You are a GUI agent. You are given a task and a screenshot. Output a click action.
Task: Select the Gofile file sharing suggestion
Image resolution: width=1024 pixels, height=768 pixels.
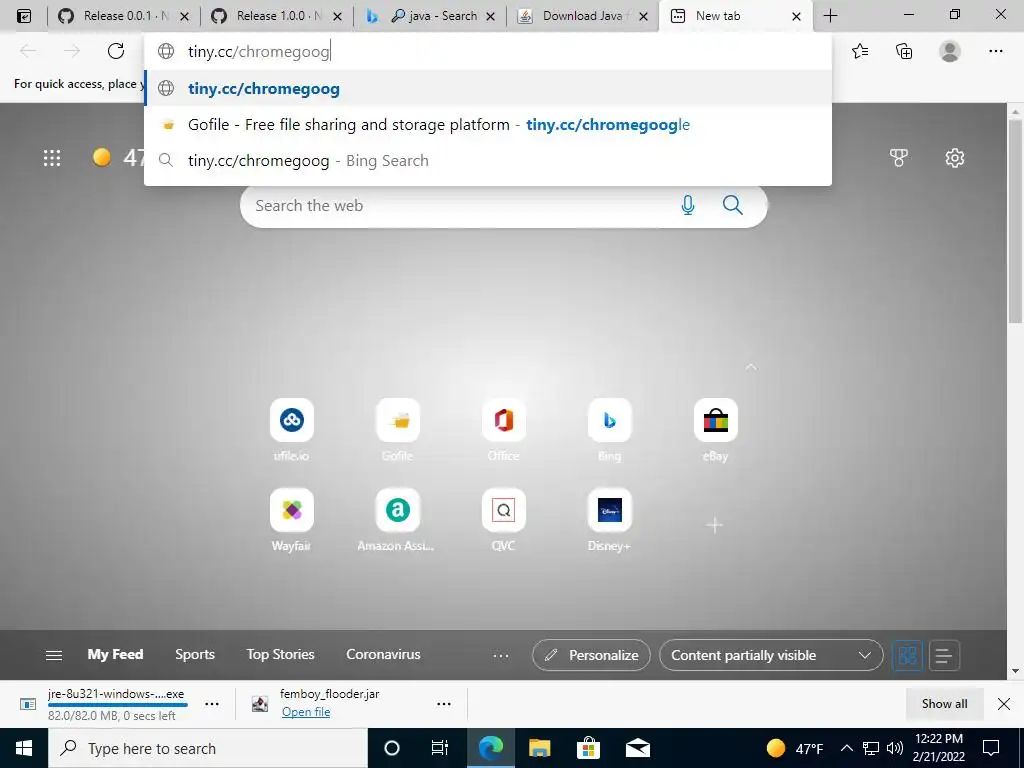pos(488,124)
